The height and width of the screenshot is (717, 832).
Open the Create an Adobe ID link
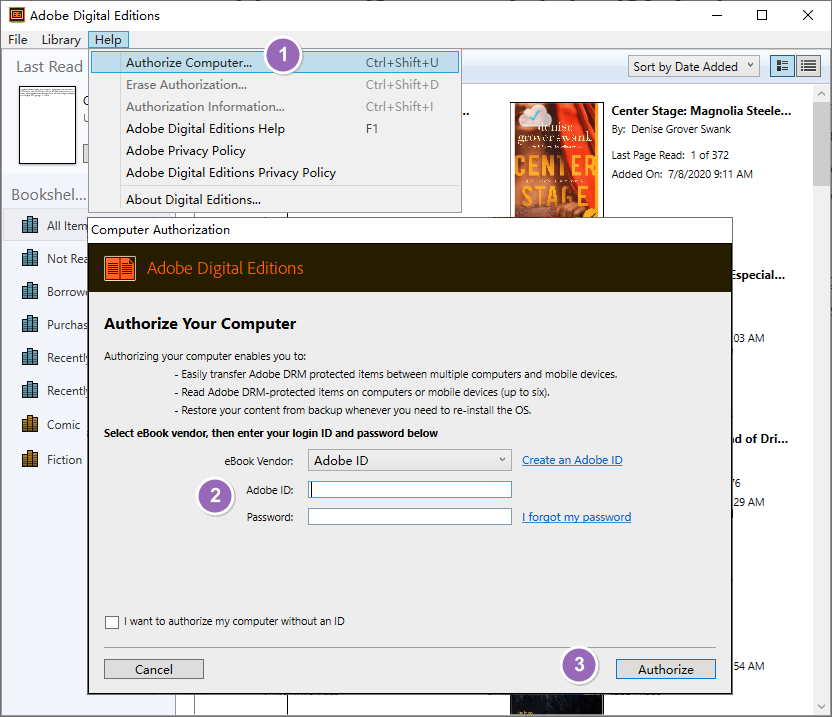(x=572, y=461)
